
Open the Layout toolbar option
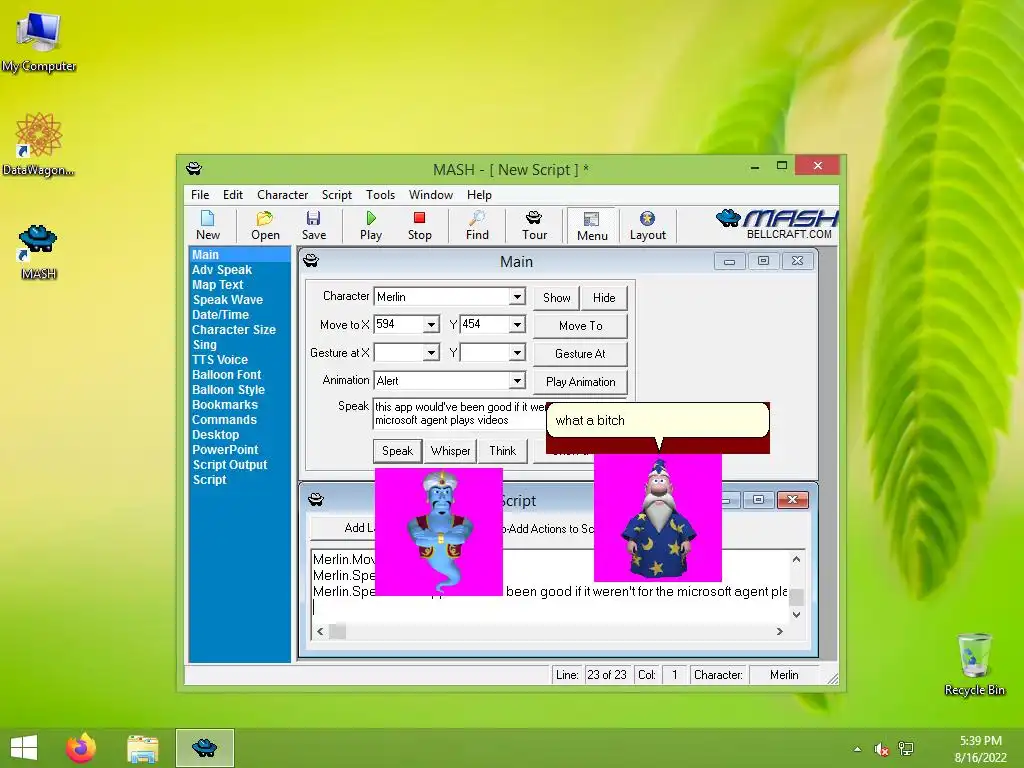click(647, 225)
